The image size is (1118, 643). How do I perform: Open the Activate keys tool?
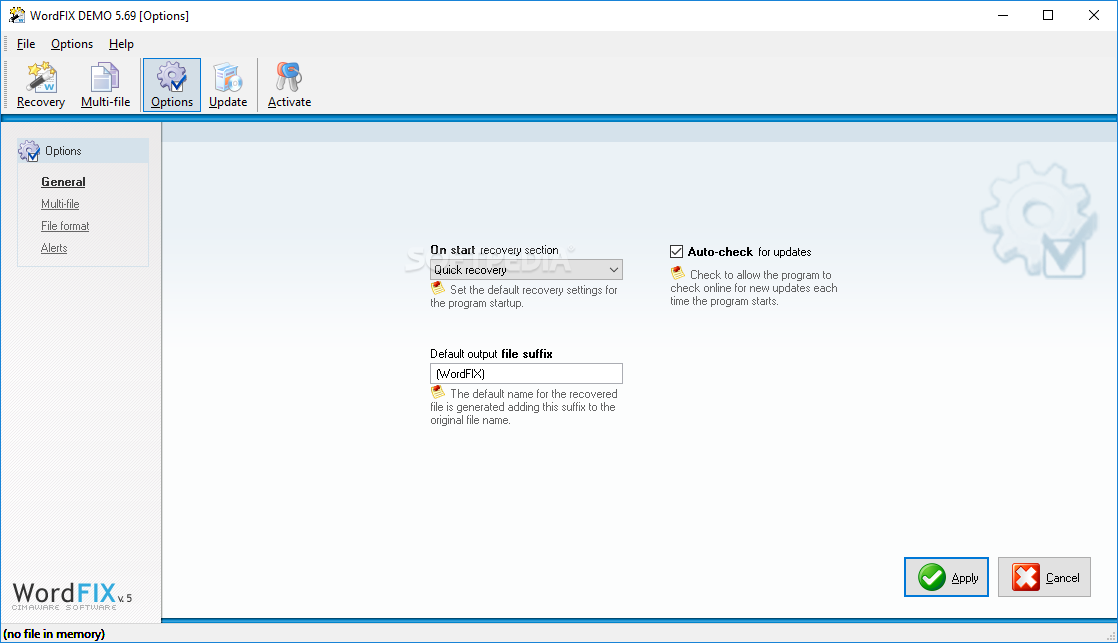[x=289, y=86]
